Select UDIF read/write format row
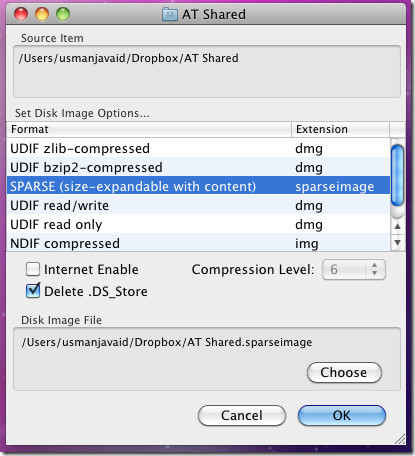 tap(198, 205)
